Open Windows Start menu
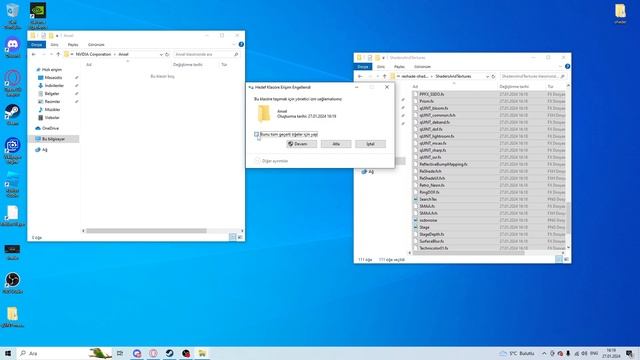Image resolution: width=640 pixels, height=360 pixels. click(x=8, y=353)
